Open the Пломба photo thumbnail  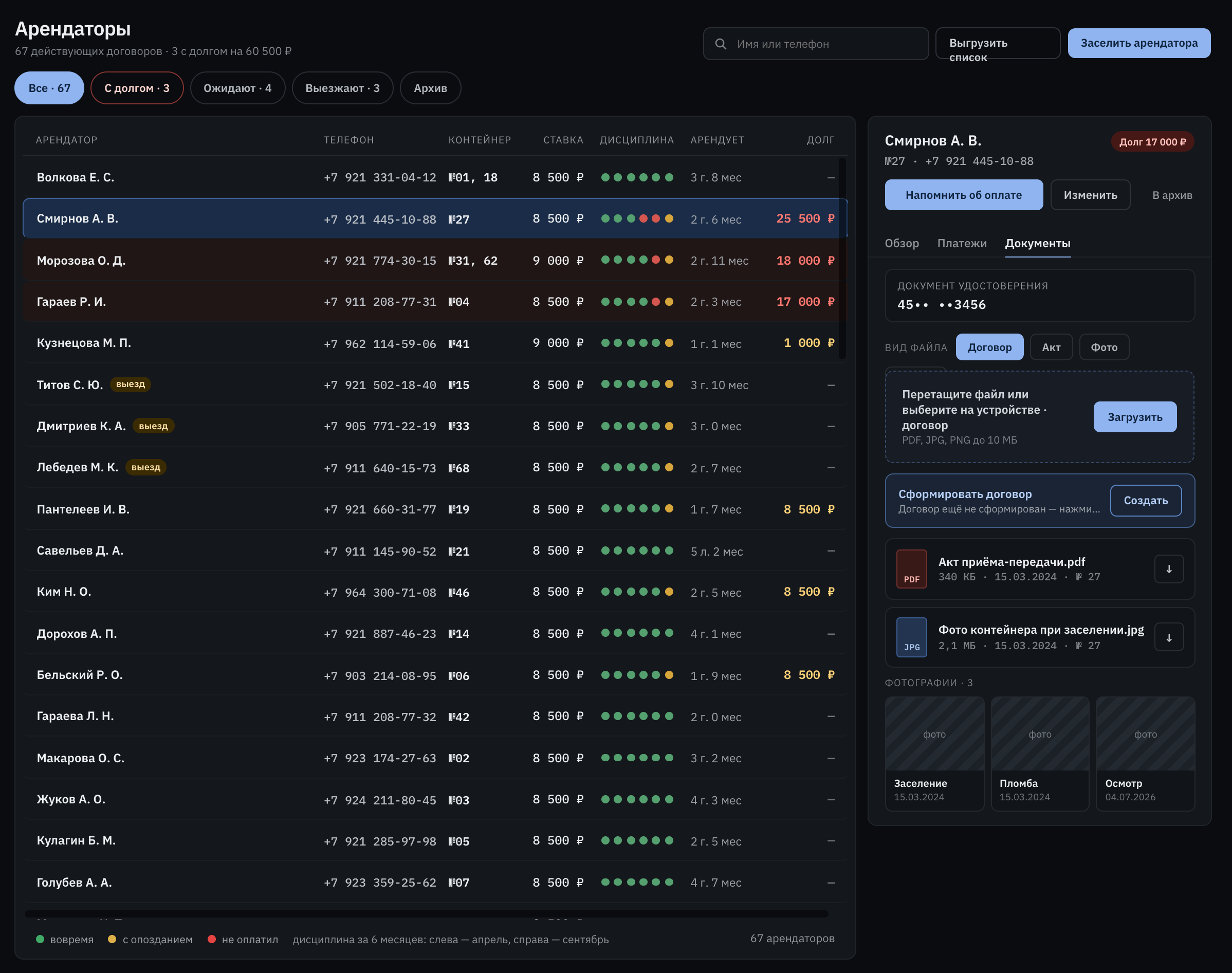[x=1039, y=753]
